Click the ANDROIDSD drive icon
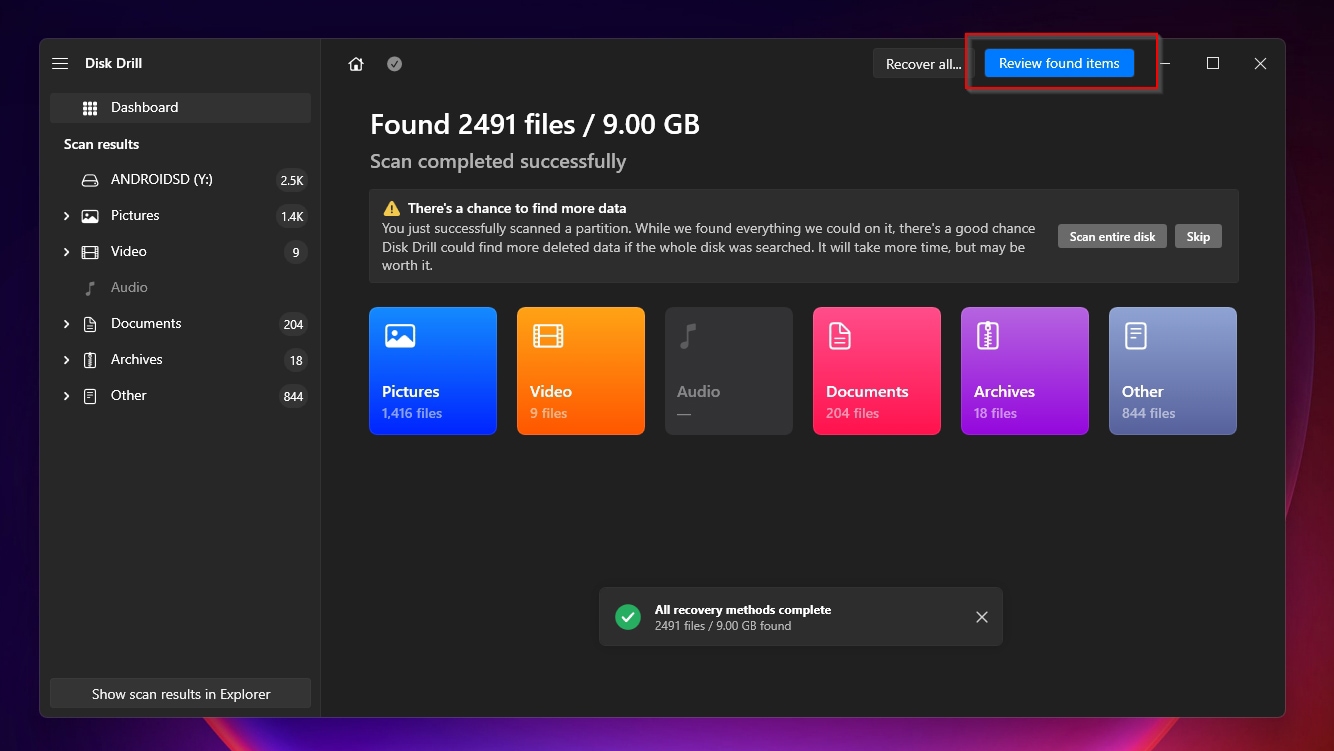Screen dimensions: 1334x751 coord(90,180)
